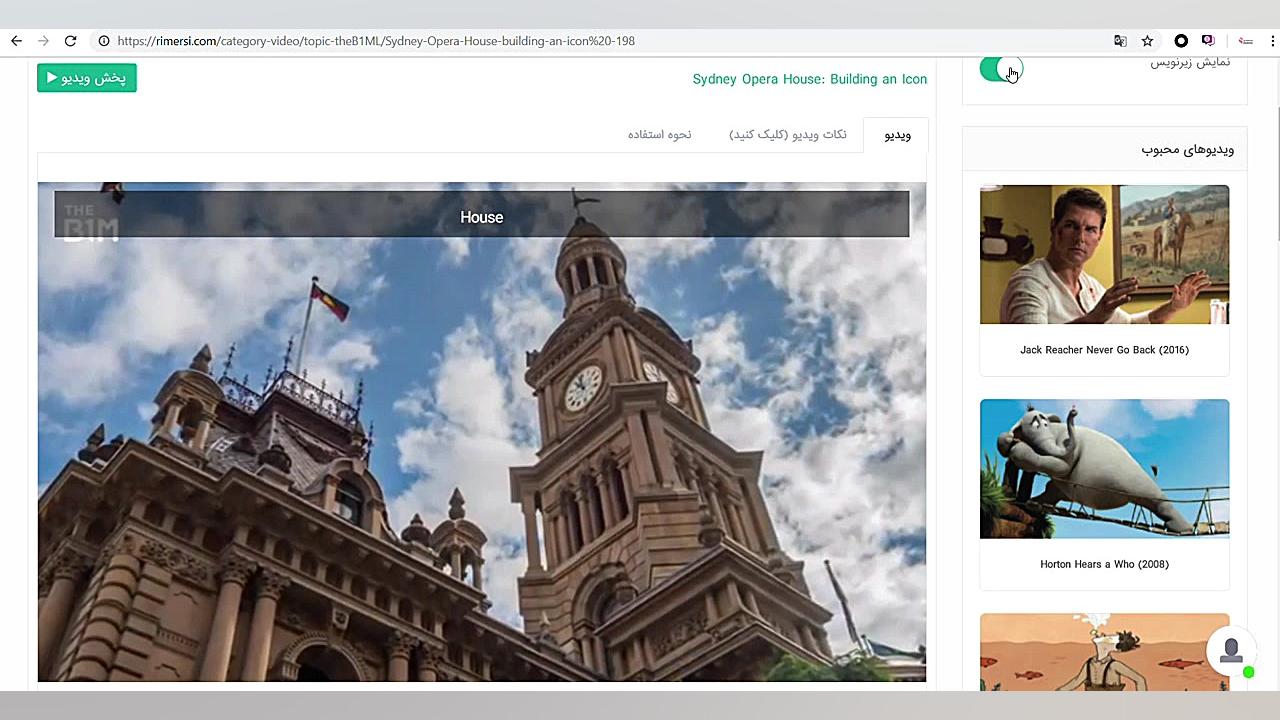Click the نمایش زیرنویس label text
This screenshot has height=720, width=1280.
(1190, 62)
